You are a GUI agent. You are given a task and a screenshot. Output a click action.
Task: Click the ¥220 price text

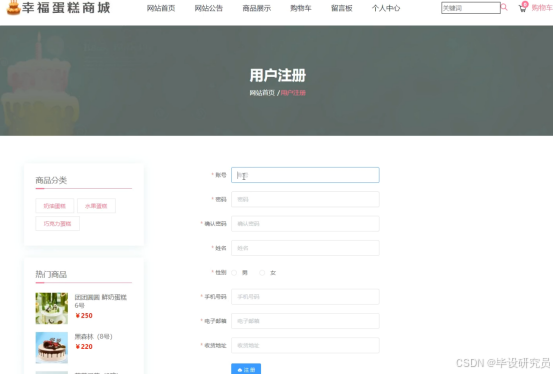click(84, 346)
